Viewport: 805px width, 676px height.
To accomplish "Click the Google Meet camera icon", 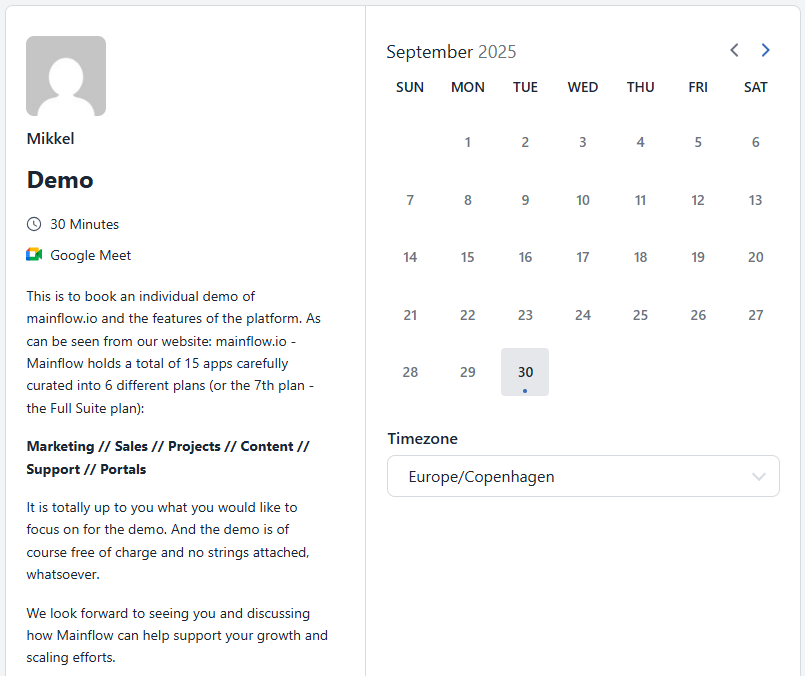I will pos(34,255).
